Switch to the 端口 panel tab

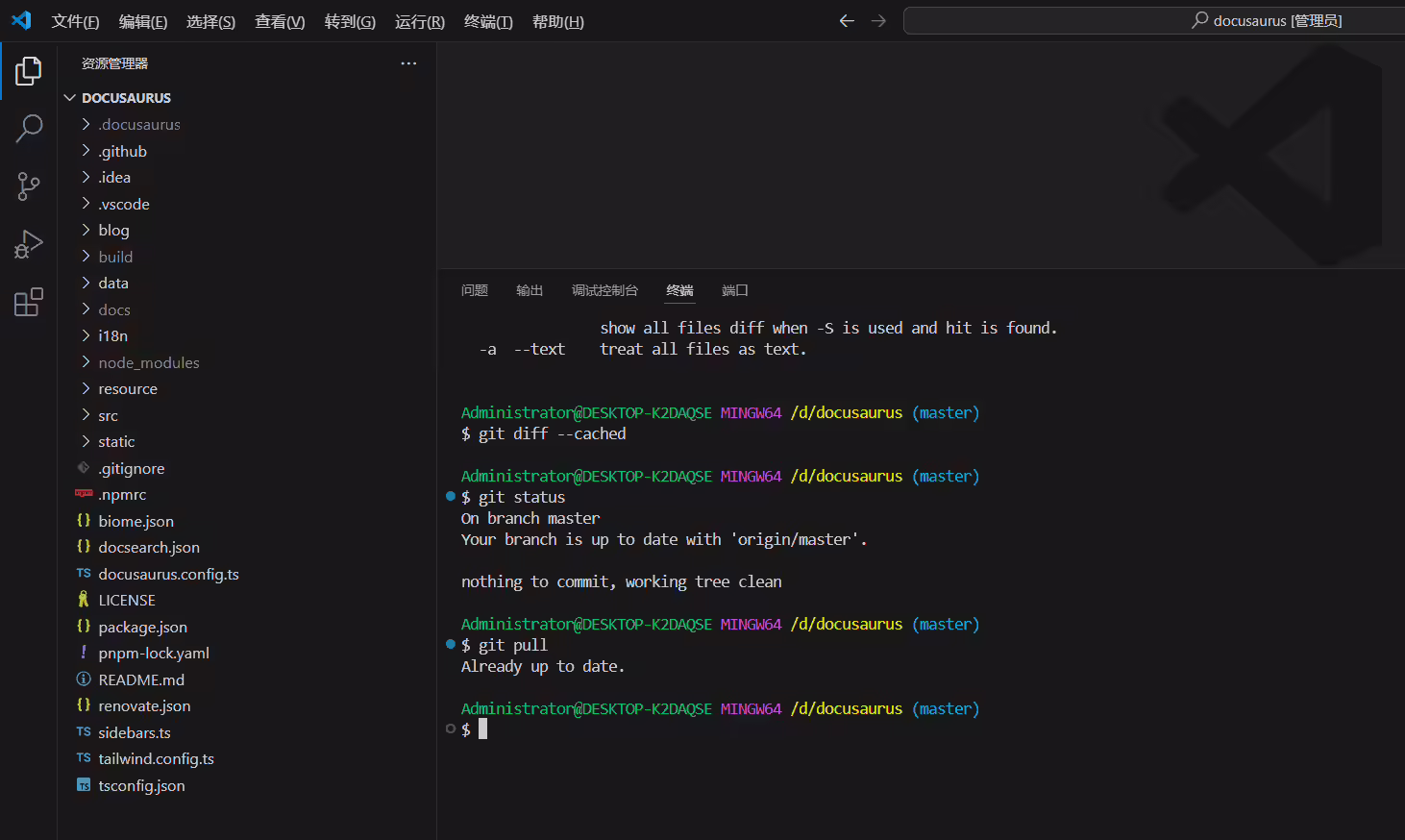(735, 290)
